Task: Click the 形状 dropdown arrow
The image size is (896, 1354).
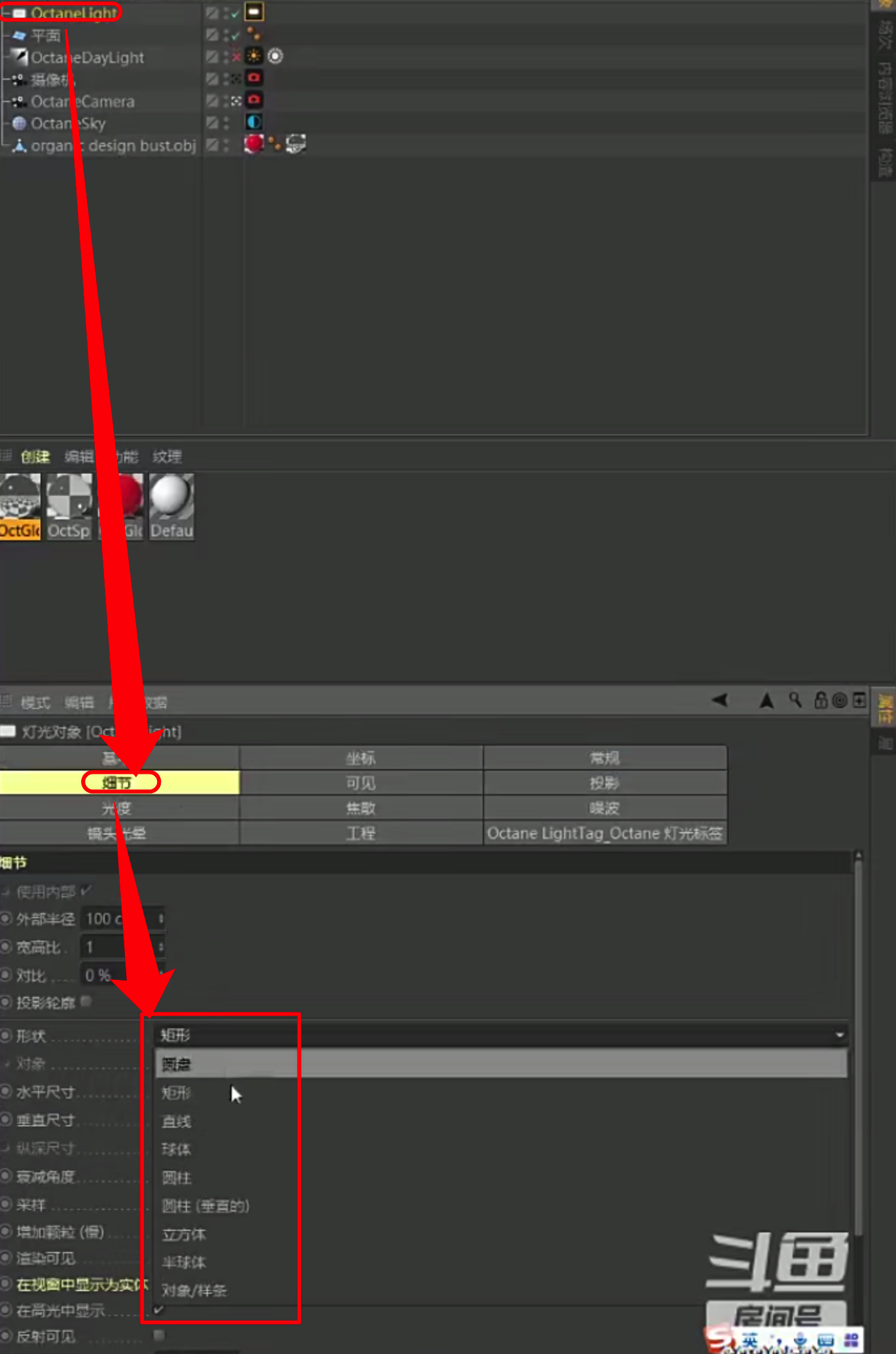Action: (x=839, y=1035)
